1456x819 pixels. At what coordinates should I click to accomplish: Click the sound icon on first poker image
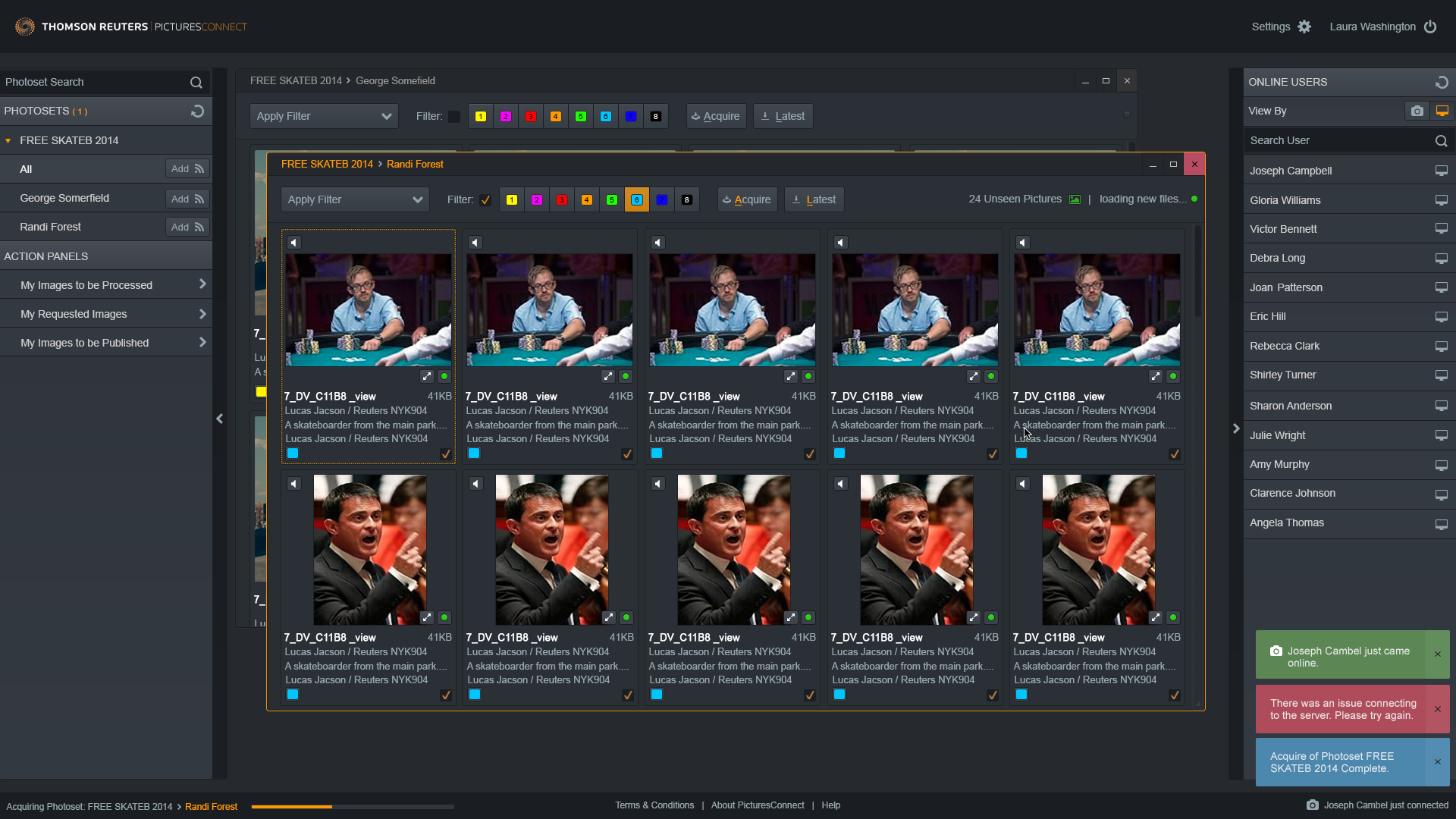coord(294,243)
